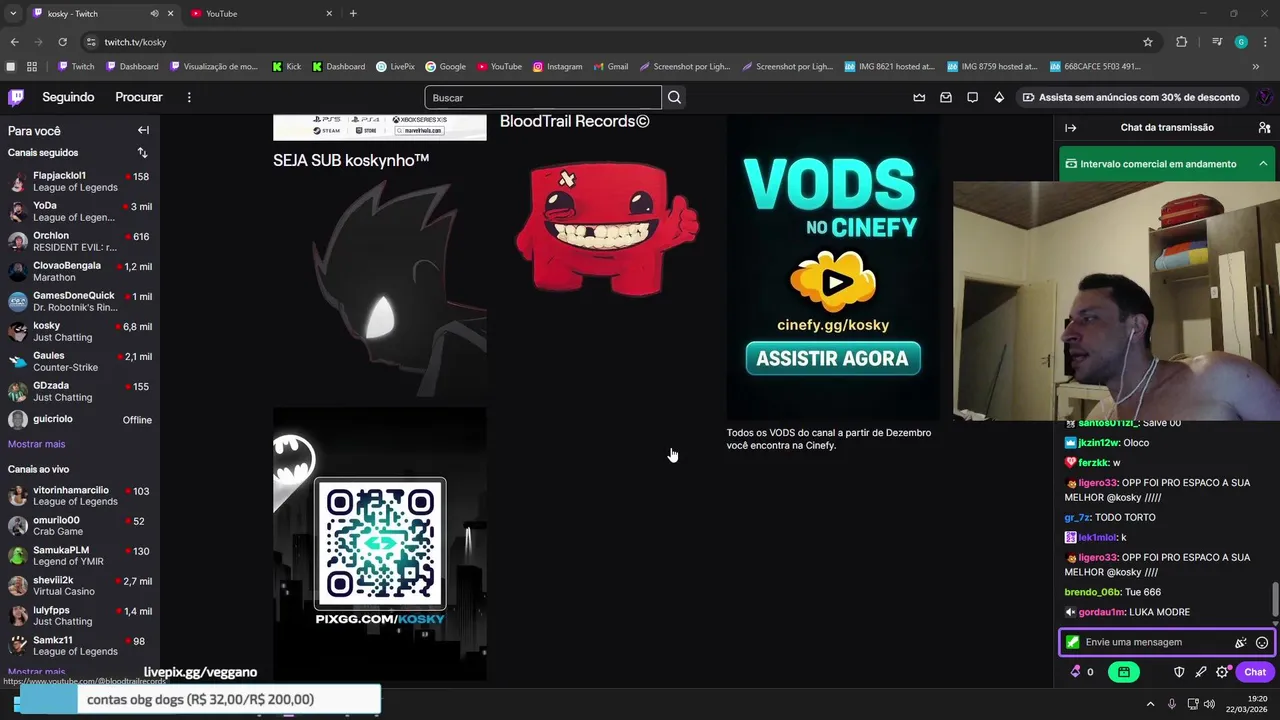Open the Procurar navigation item
Viewport: 1280px width, 720px height.
click(x=139, y=97)
